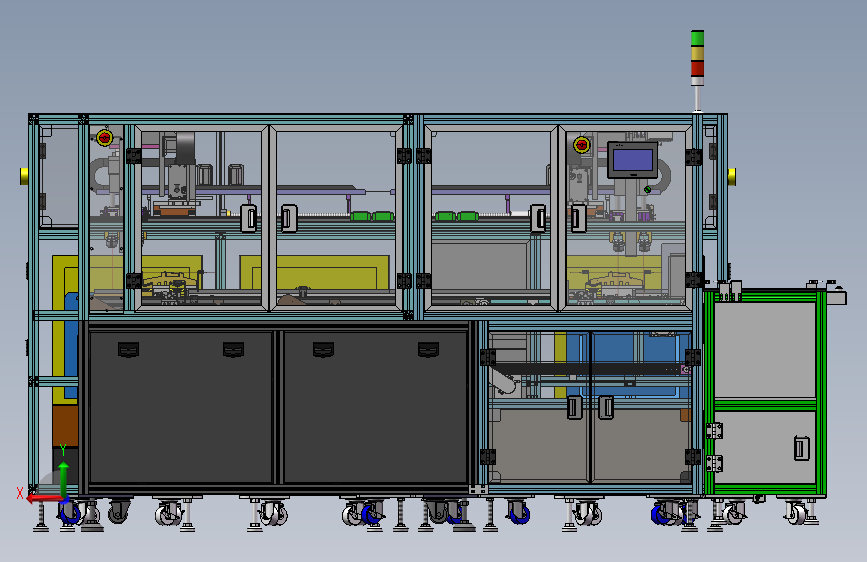The image size is (867, 562).
Task: Select the white pole of the signal tower
Action: tap(697, 99)
